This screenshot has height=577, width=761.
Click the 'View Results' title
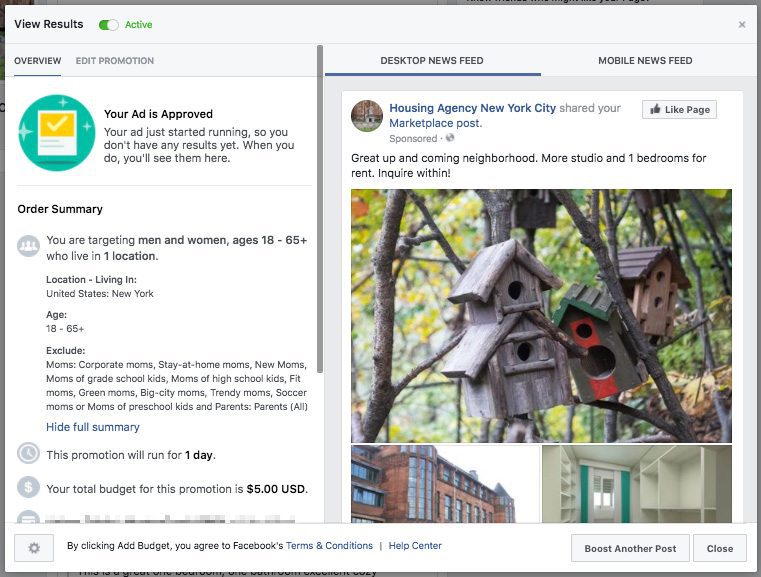click(49, 24)
